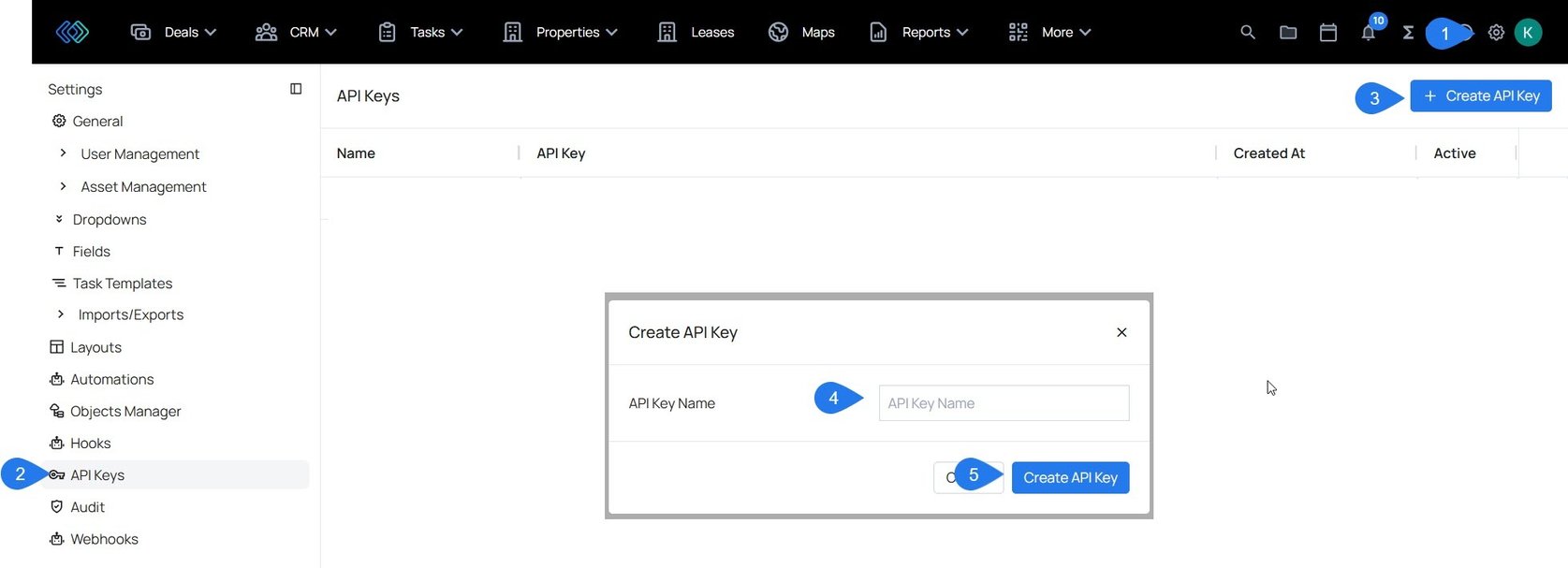Click the Active column header
Screen dimensions: 1568x568
[1455, 153]
